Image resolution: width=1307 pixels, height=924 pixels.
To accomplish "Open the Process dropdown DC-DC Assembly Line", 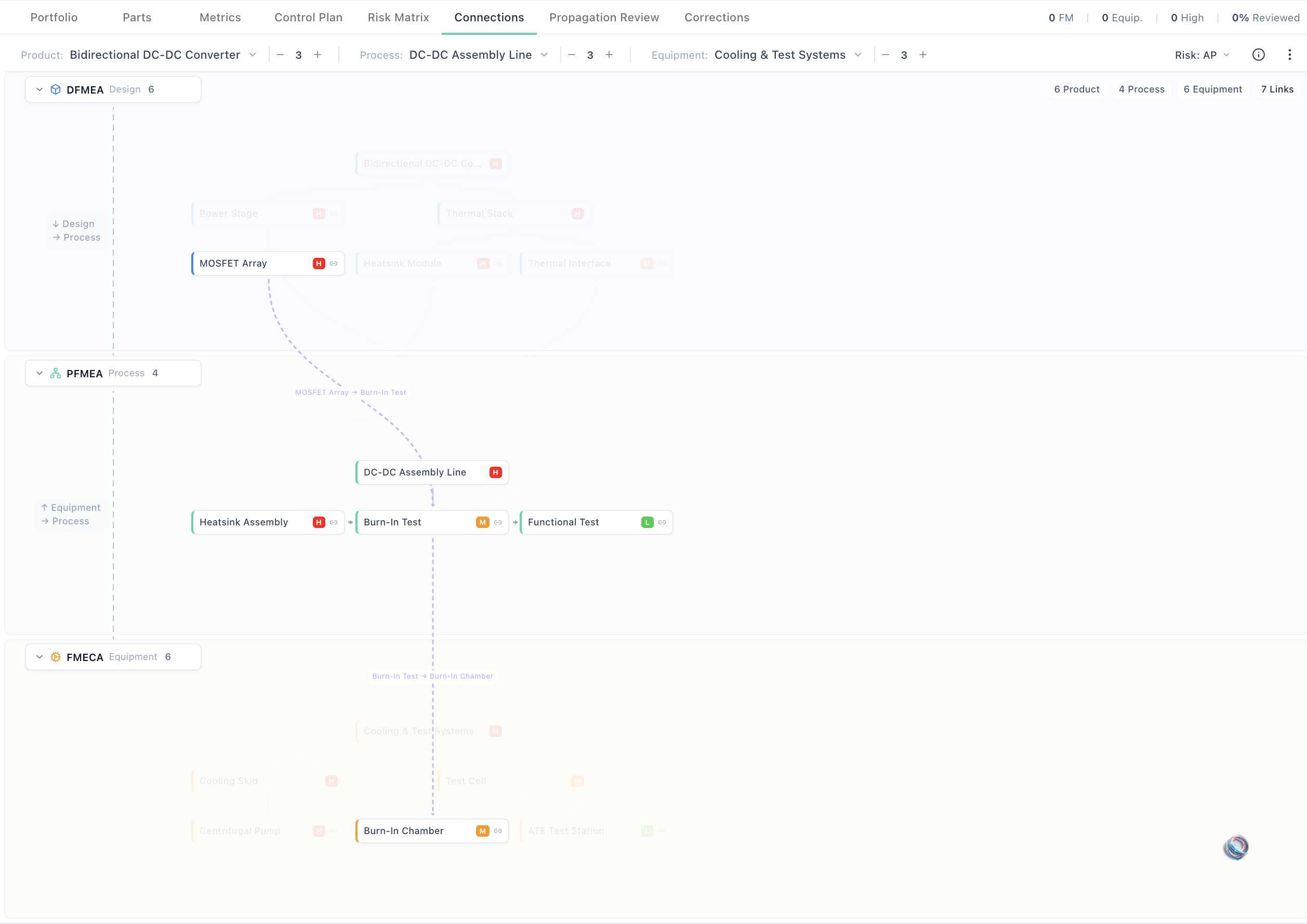I will coord(479,55).
